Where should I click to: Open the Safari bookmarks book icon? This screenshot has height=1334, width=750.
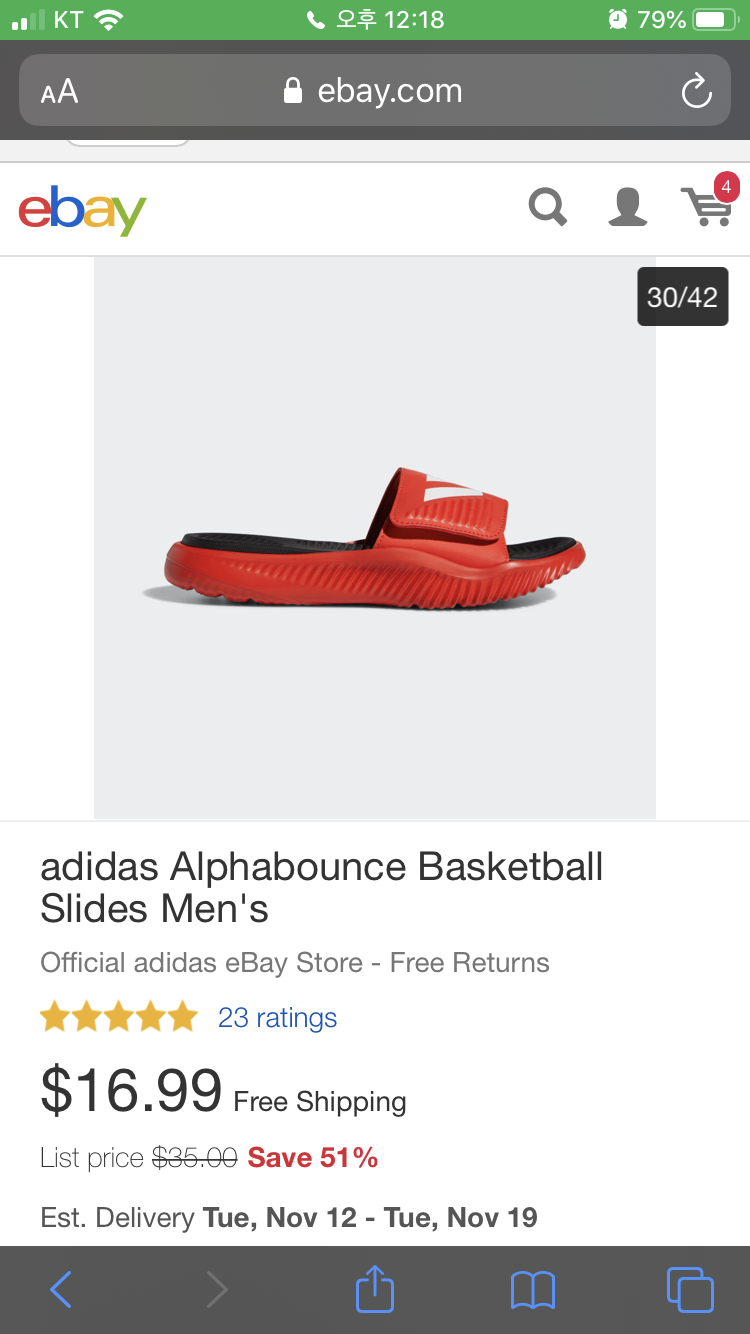click(532, 1290)
